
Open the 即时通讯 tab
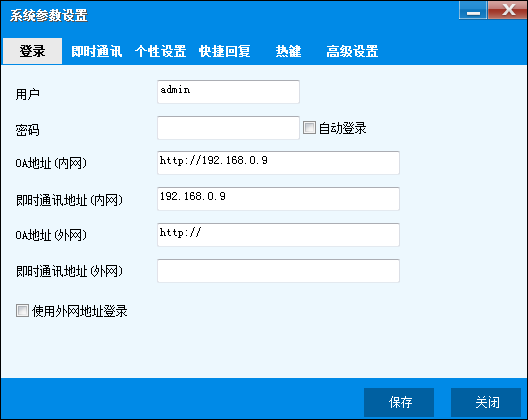[x=97, y=51]
